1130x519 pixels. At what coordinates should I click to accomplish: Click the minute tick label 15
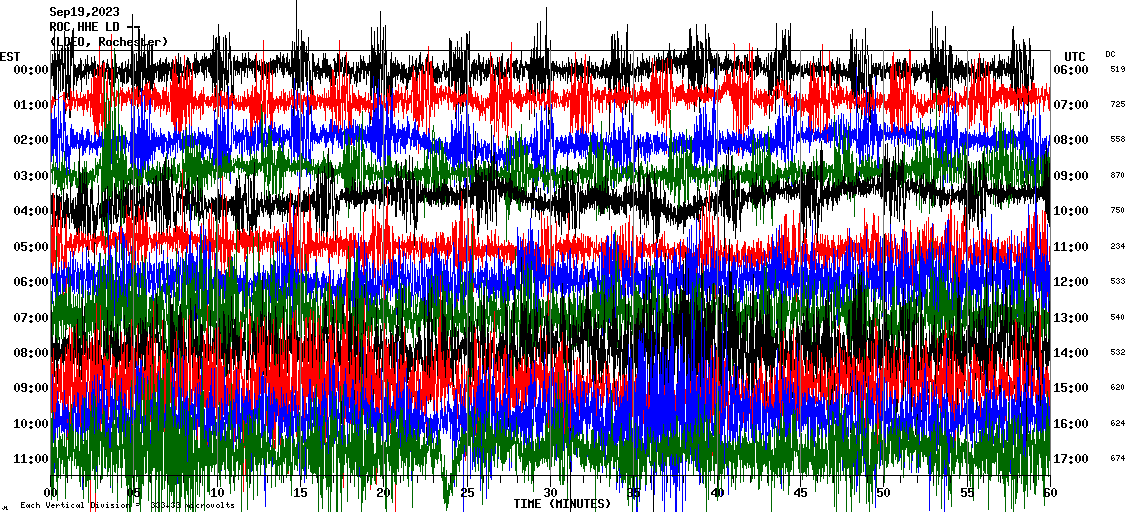click(x=301, y=493)
